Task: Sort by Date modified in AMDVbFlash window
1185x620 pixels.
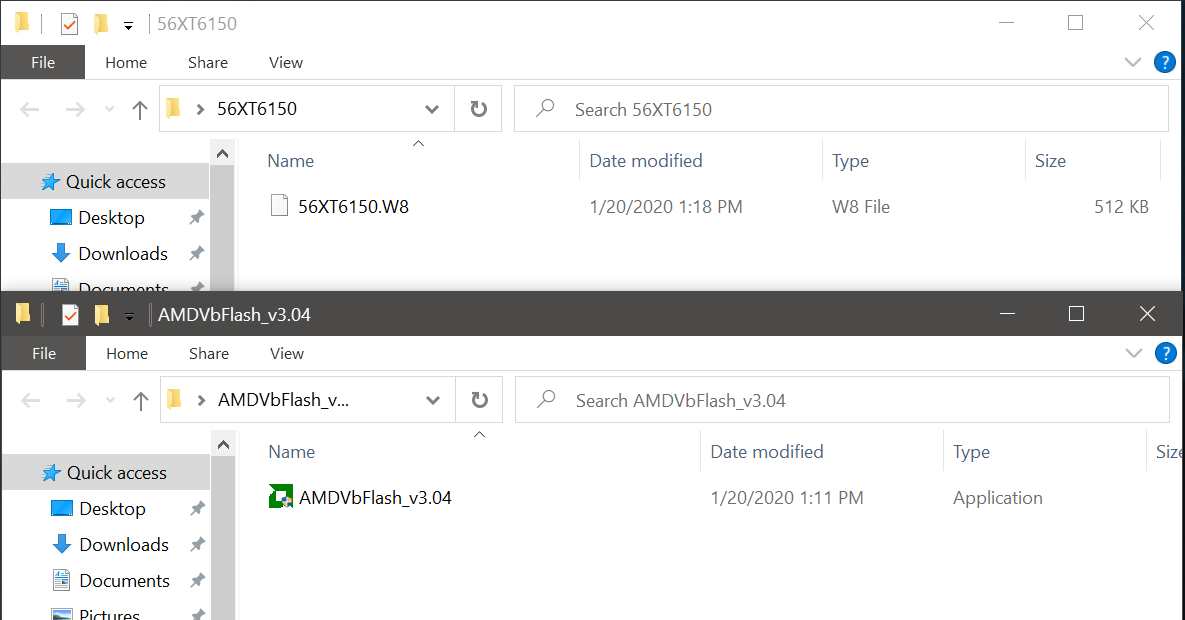Action: 767,451
